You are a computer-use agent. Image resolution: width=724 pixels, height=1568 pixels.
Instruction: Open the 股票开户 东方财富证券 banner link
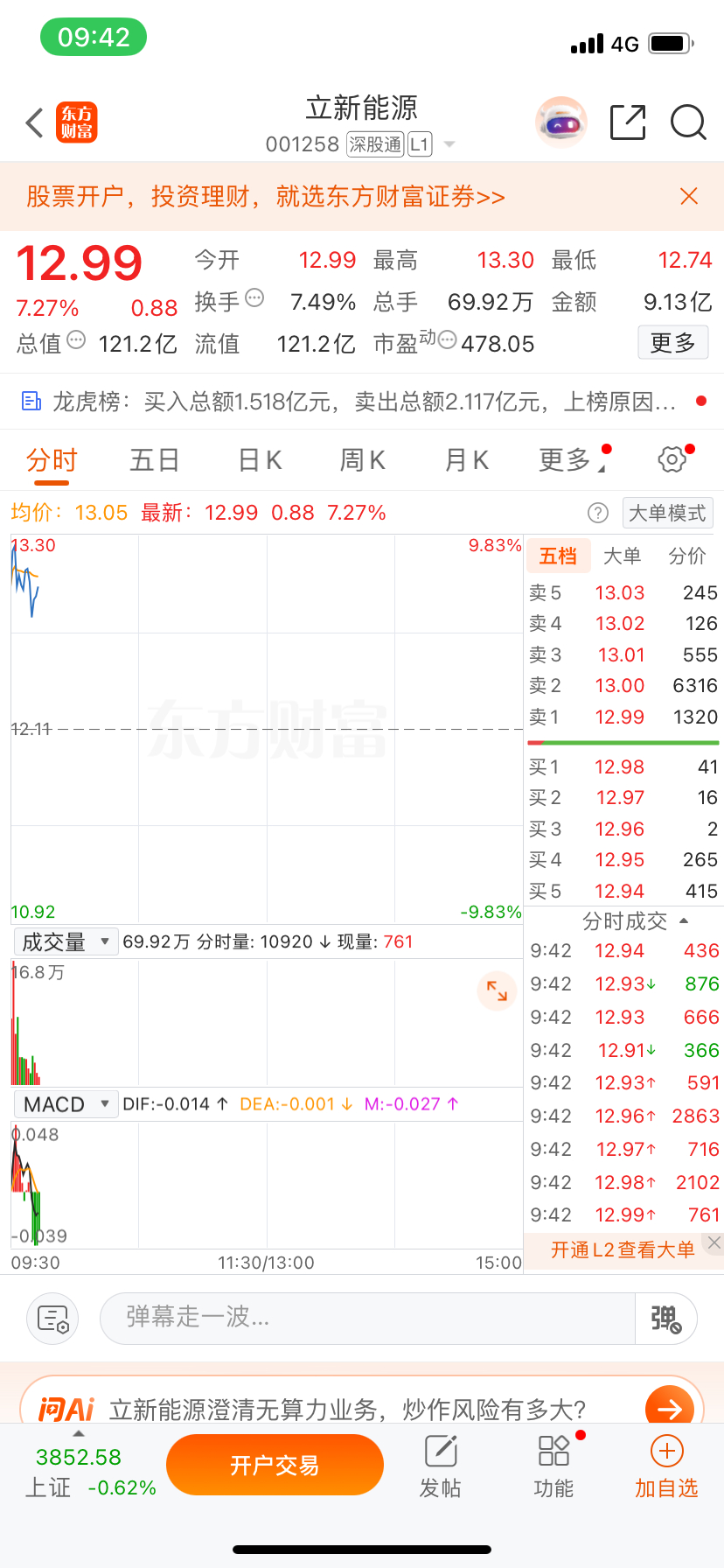pos(266,196)
